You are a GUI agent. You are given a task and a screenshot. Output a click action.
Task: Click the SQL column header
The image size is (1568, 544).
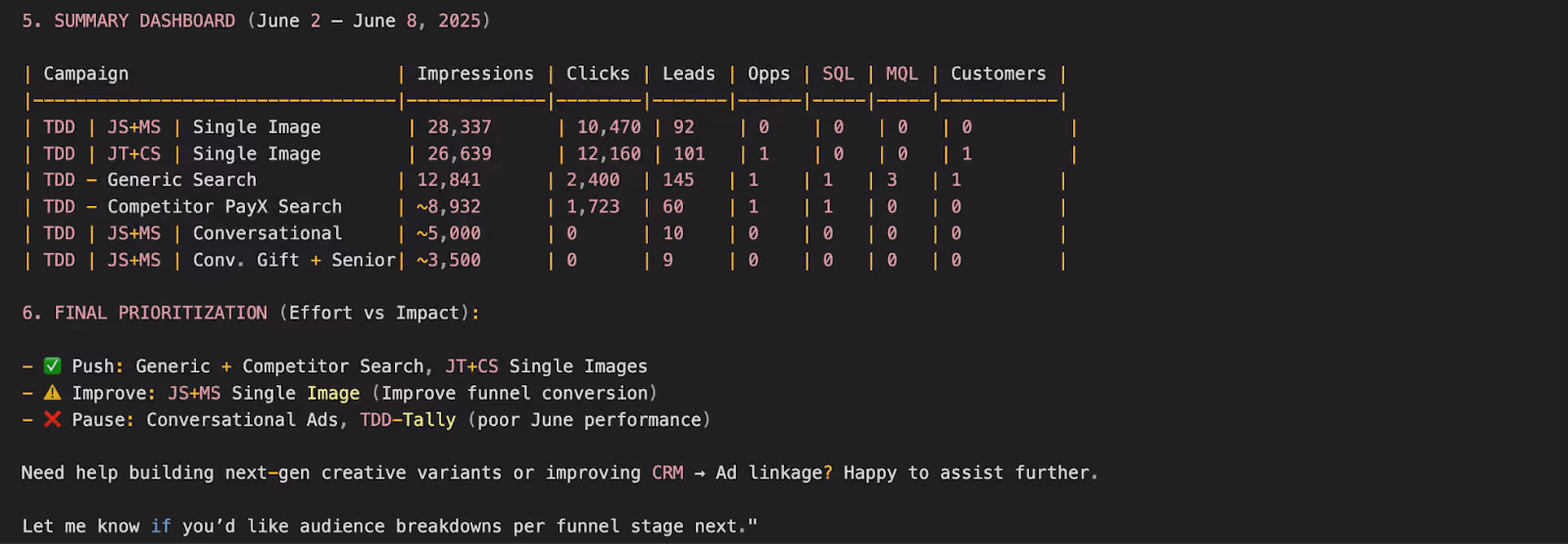838,74
